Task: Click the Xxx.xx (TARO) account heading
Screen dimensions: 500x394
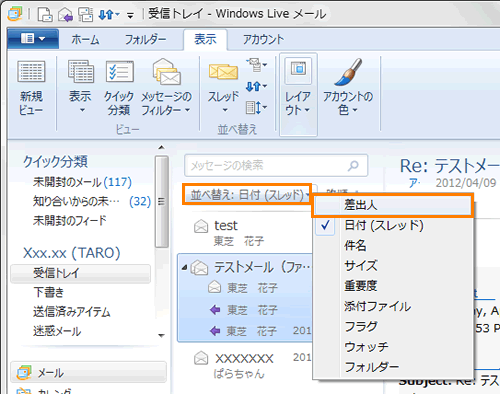Action: point(72,253)
